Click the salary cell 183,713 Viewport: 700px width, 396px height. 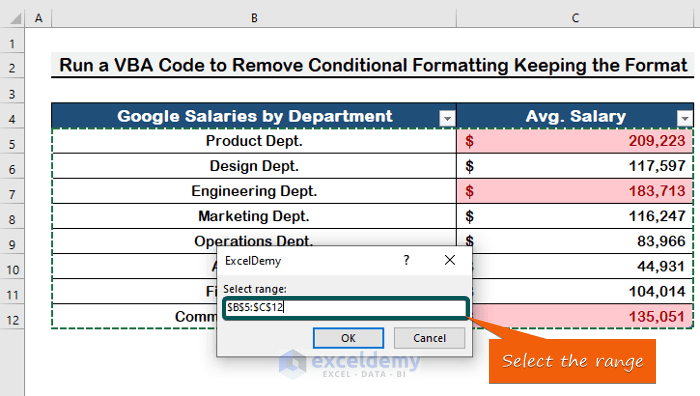click(575, 191)
